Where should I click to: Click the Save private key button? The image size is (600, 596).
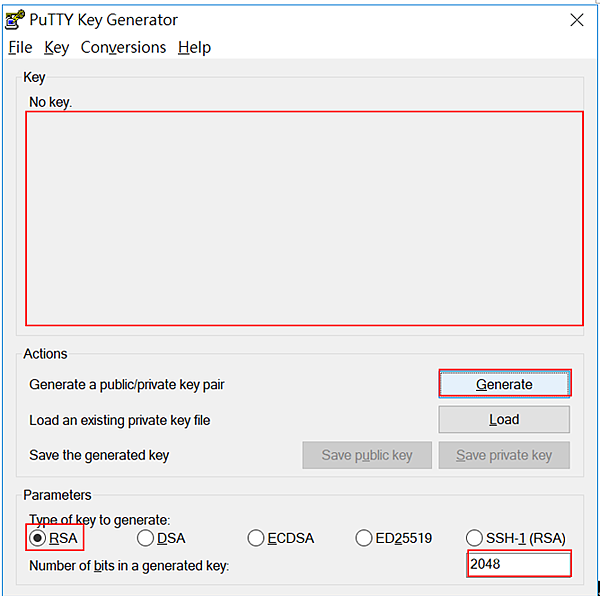tap(504, 455)
